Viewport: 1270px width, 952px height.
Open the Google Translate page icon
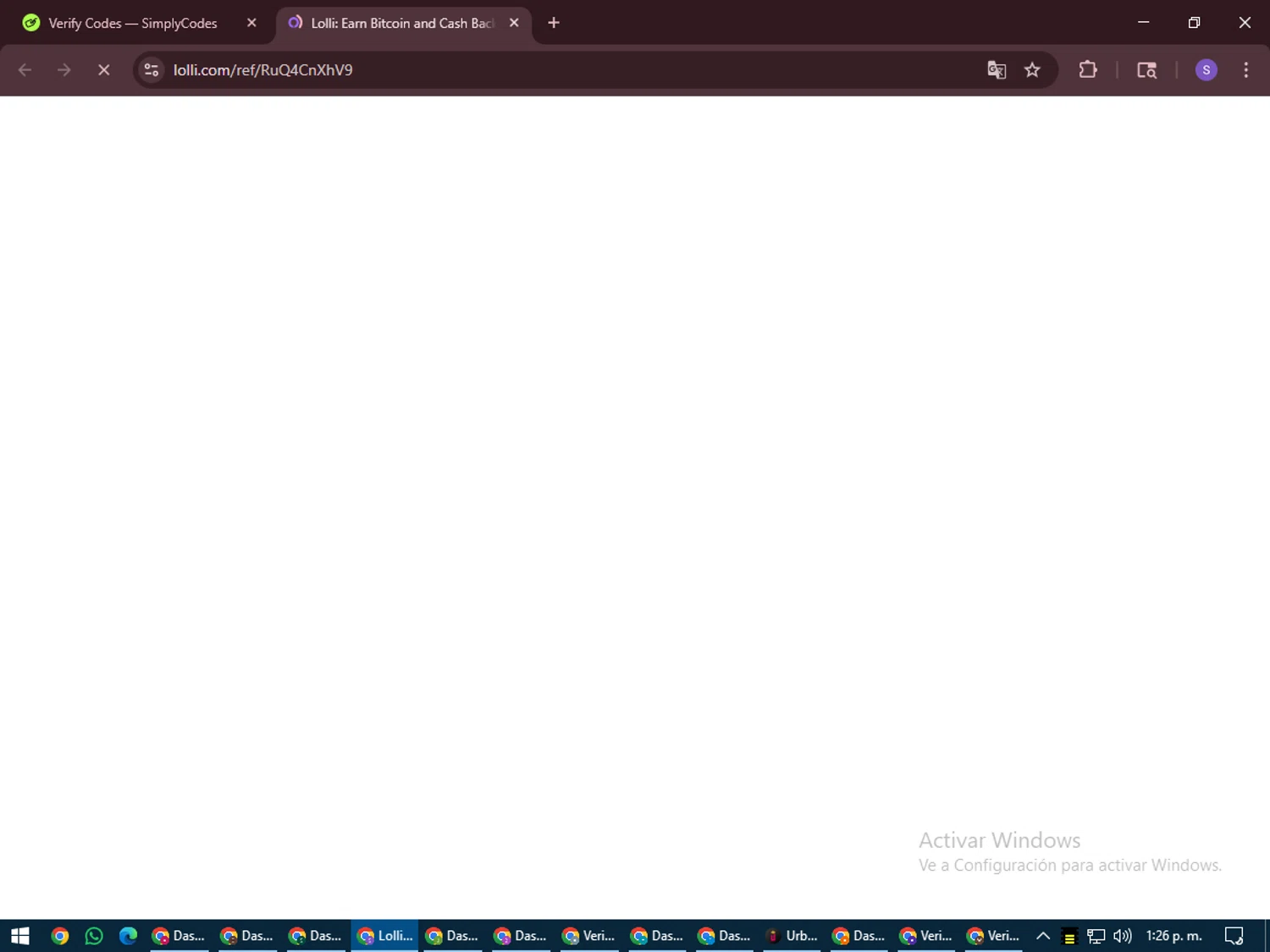pos(997,70)
